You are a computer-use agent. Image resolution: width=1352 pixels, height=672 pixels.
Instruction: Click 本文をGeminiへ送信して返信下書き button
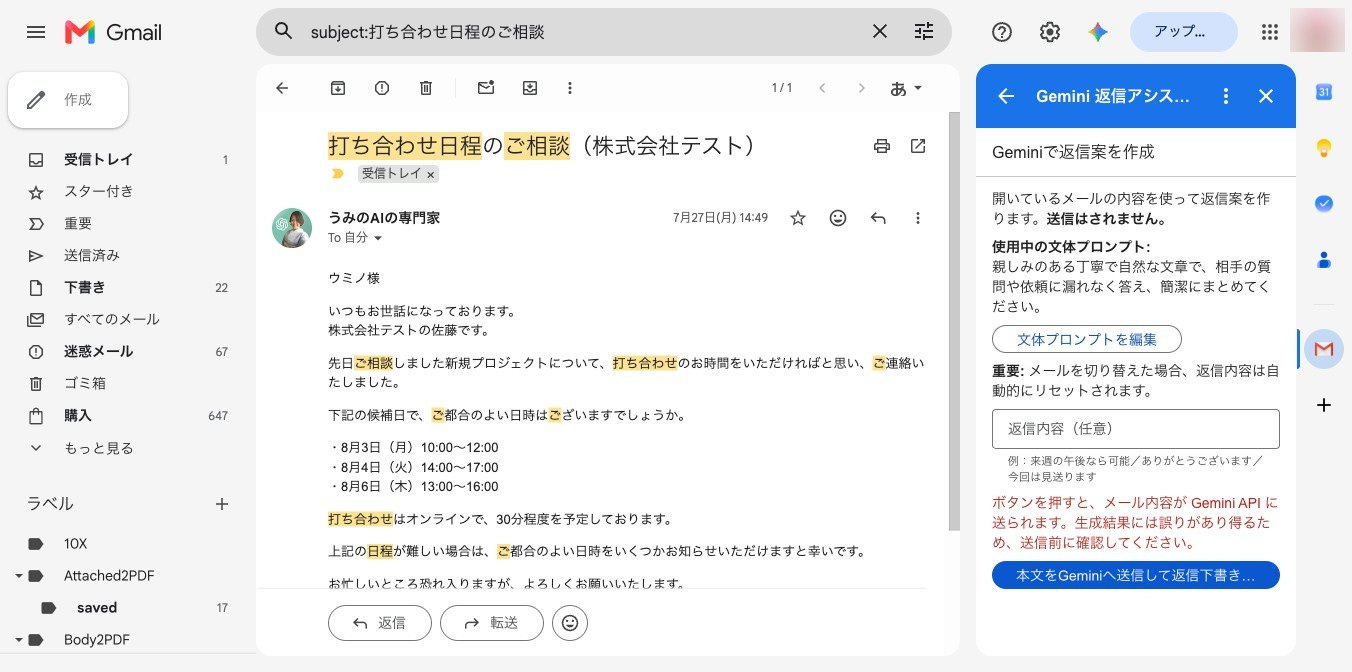click(1136, 575)
